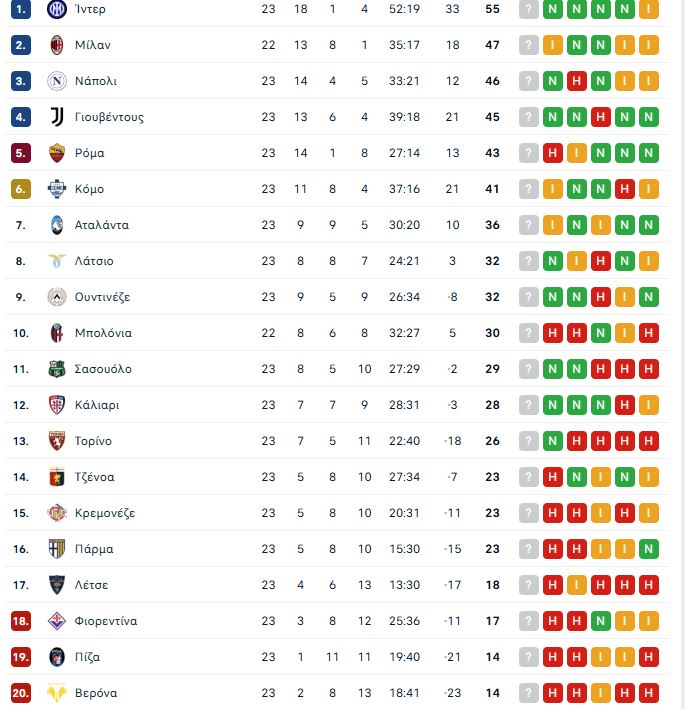Click the Genoa club crest

pos(56,477)
